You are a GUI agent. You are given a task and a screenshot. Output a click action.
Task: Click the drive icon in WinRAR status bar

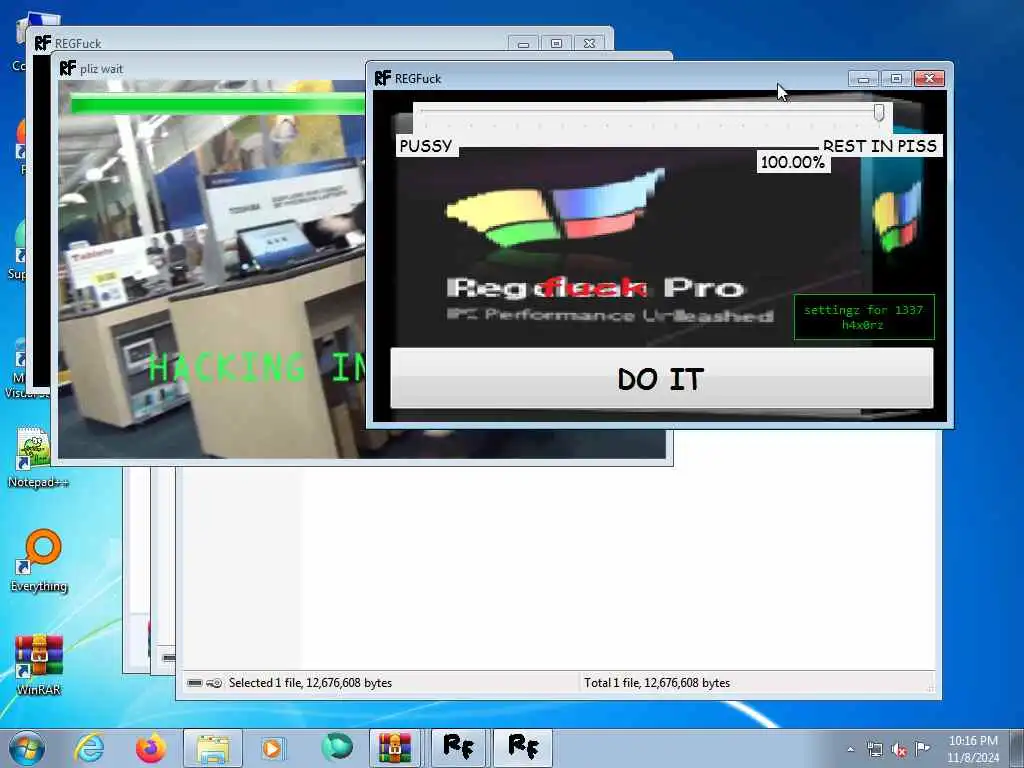(195, 683)
